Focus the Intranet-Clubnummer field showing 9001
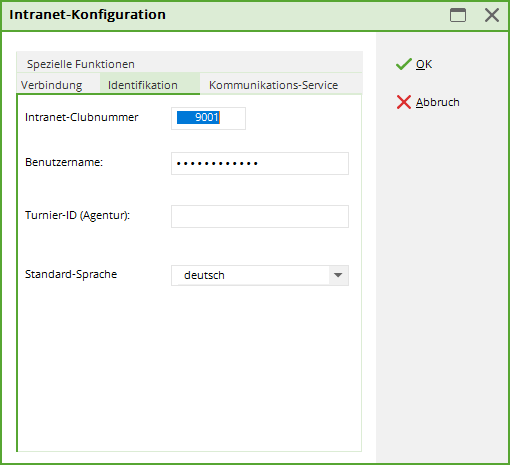This screenshot has height=465, width=510. point(208,118)
